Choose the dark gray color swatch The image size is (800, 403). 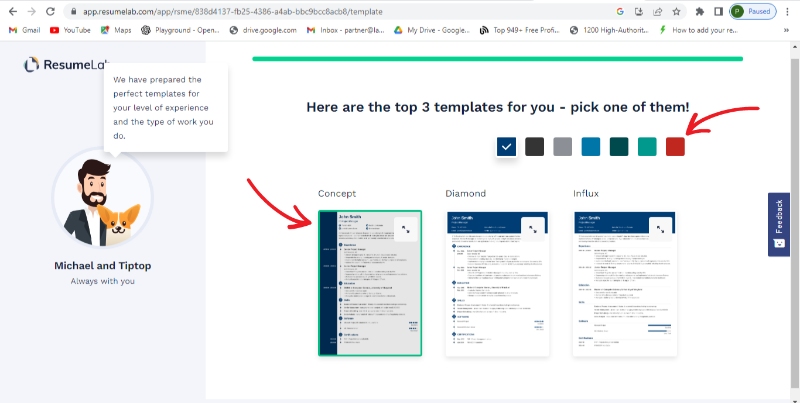pos(535,147)
